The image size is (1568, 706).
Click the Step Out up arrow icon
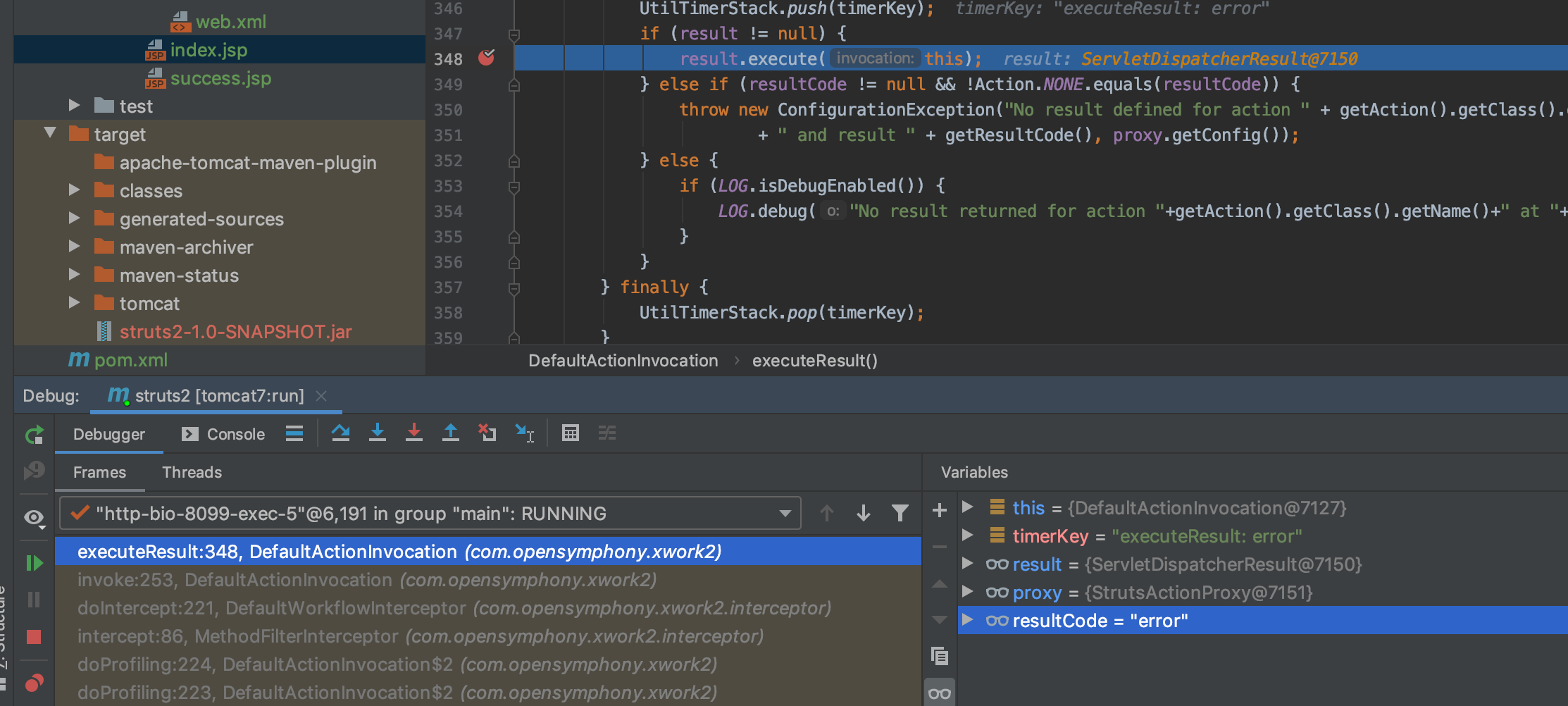pos(451,433)
